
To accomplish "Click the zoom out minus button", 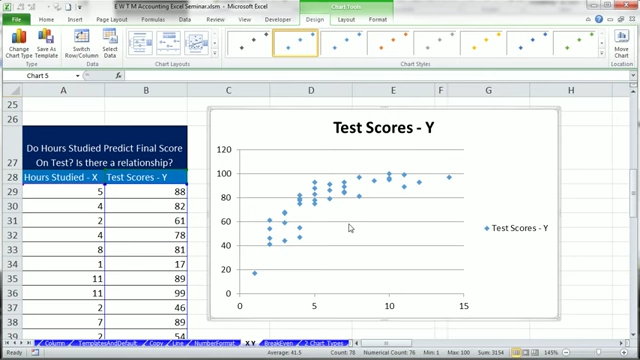I will pyautogui.click(x=566, y=352).
